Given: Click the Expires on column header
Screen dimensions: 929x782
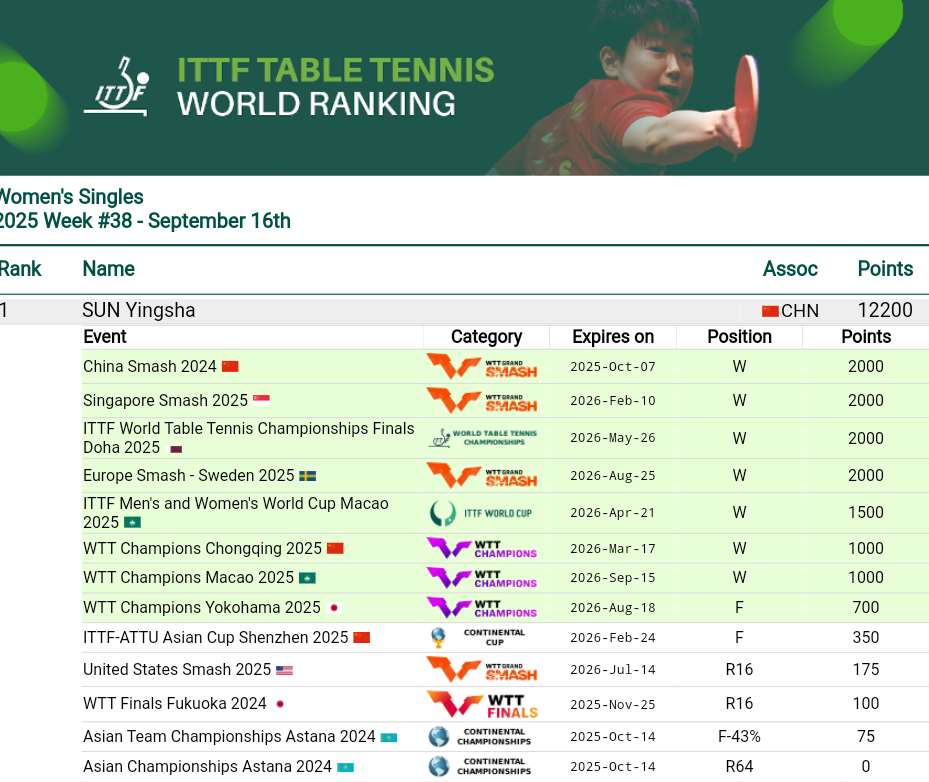Looking at the screenshot, I should [613, 336].
